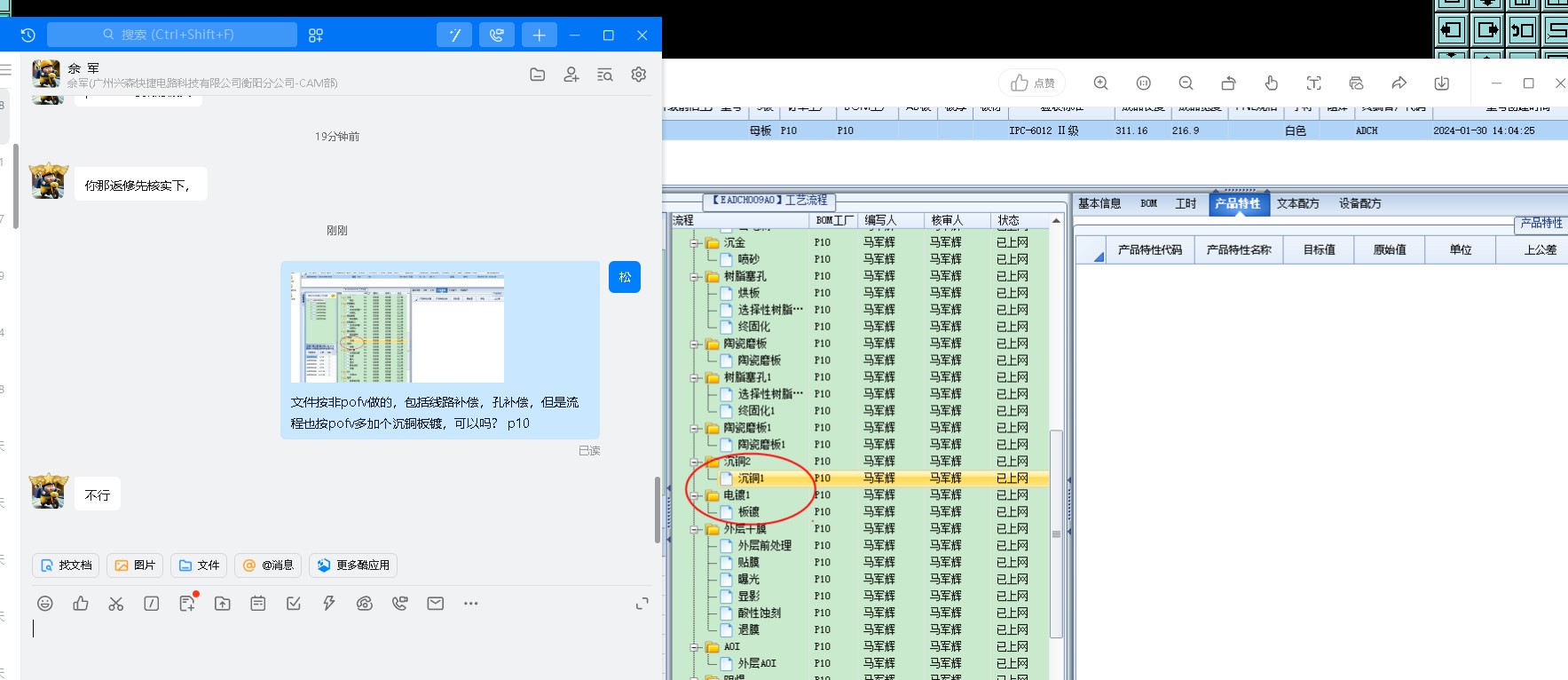Click the plus icon in blue header
The width and height of the screenshot is (1568, 680).
539,36
